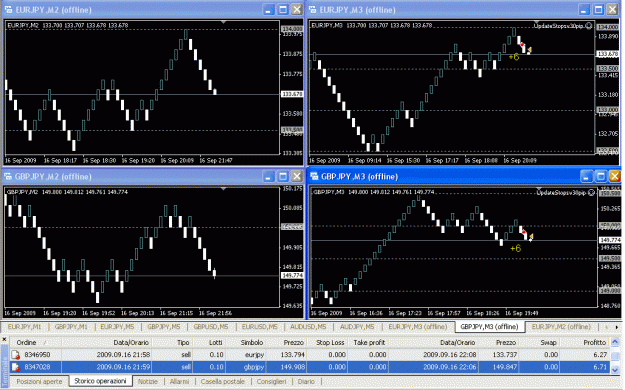
Task: Click the GBPJPY,M2 chart window title icon
Action: 8,176
